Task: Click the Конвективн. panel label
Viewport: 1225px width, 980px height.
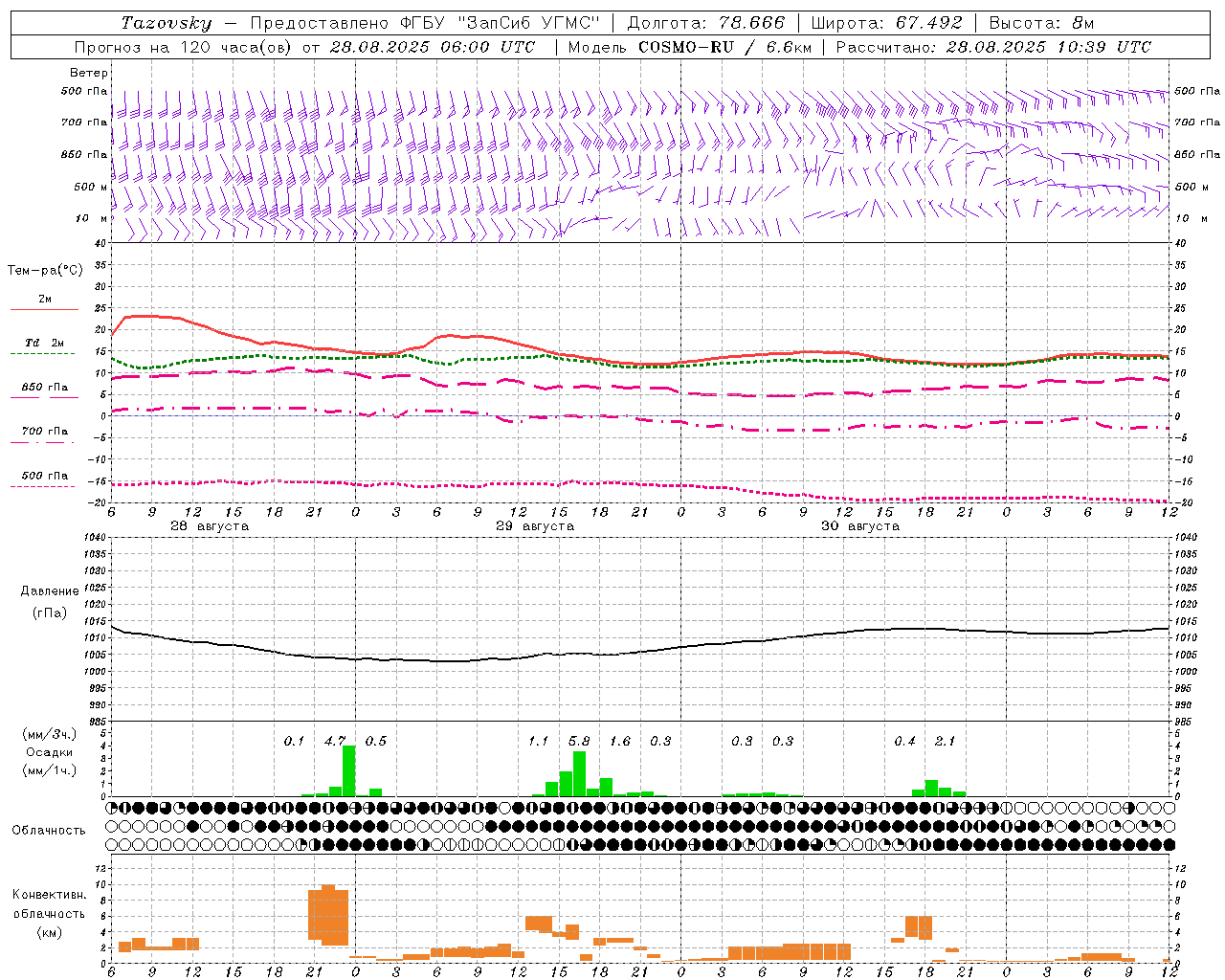Action: [50, 895]
